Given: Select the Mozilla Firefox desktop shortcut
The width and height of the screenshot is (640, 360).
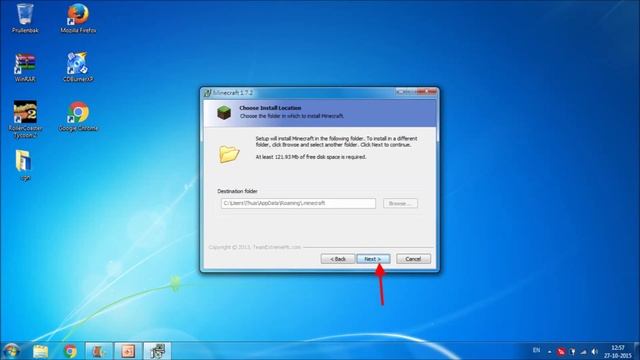Looking at the screenshot, I should pyautogui.click(x=78, y=18).
